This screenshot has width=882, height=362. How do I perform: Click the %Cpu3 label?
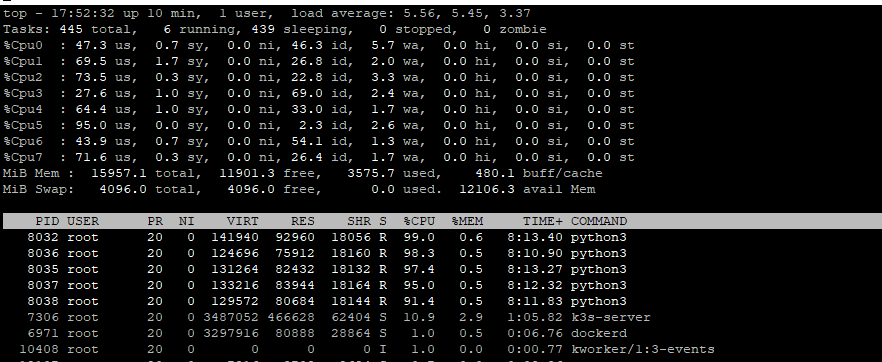tap(22, 93)
